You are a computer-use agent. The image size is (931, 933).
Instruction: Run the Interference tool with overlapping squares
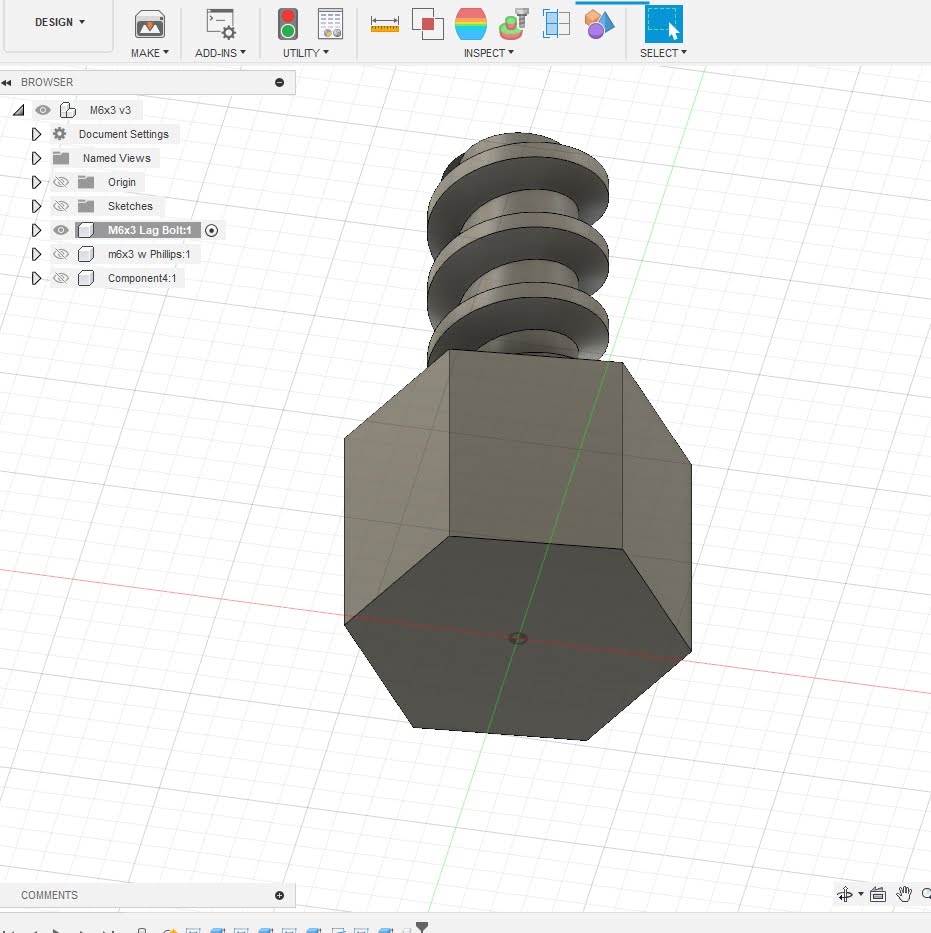coord(428,24)
